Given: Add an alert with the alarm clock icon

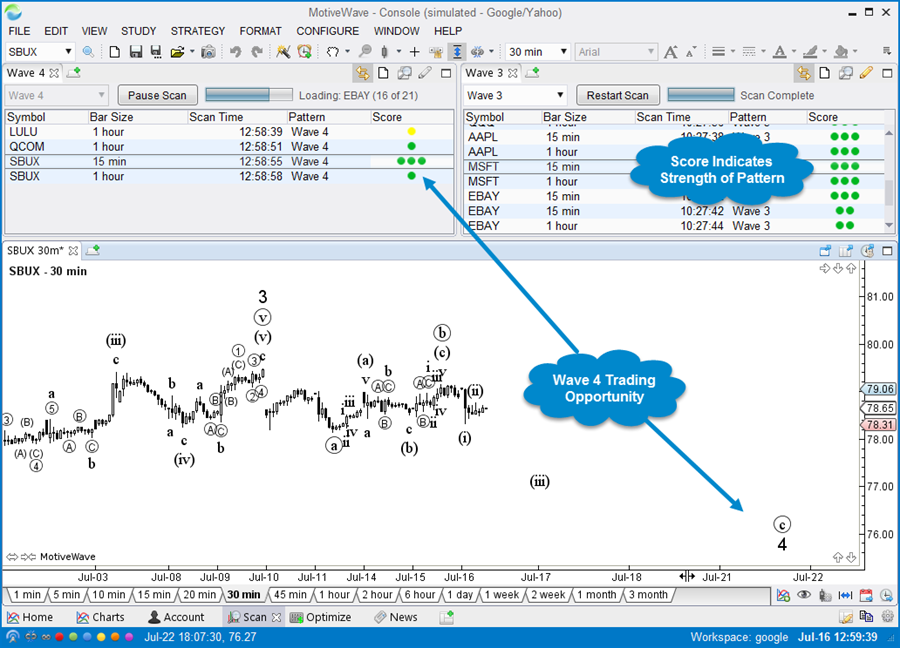Looking at the screenshot, I should [x=304, y=52].
